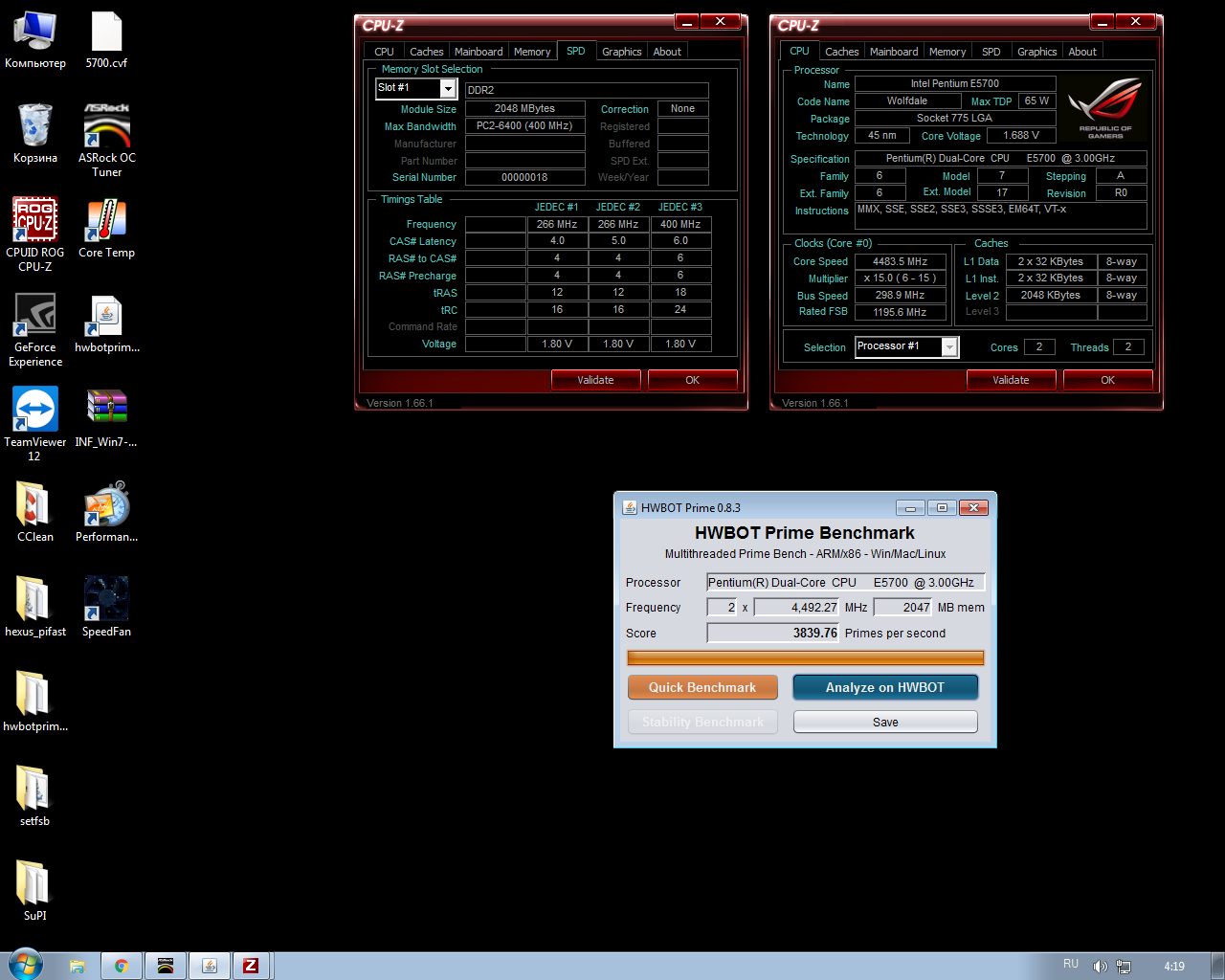This screenshot has width=1225, height=980.
Task: Open volume control in system tray
Action: tap(1101, 967)
